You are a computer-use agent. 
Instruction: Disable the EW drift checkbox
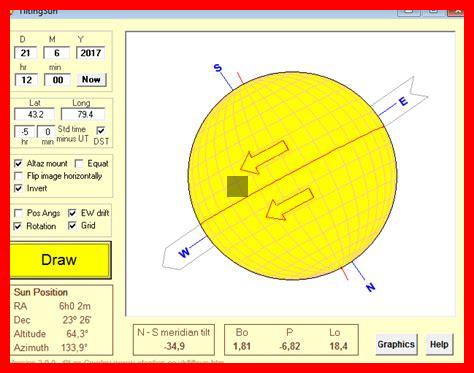(72, 213)
